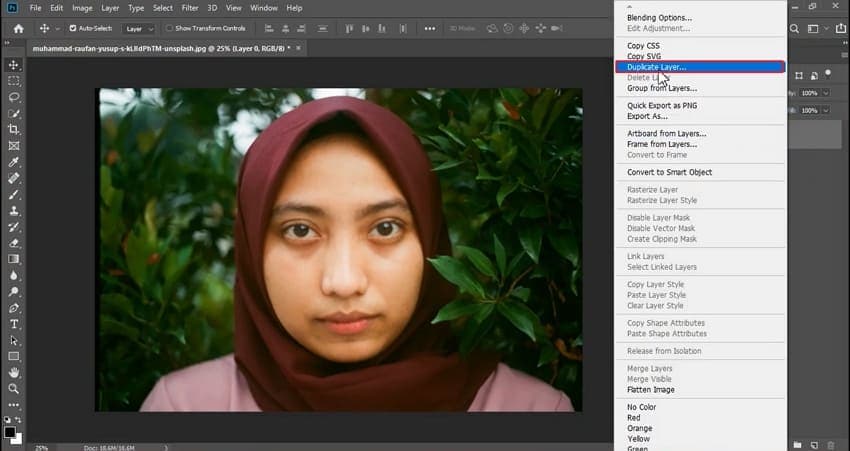Select the Move tool in toolbox
This screenshot has width=850, height=451.
point(14,65)
